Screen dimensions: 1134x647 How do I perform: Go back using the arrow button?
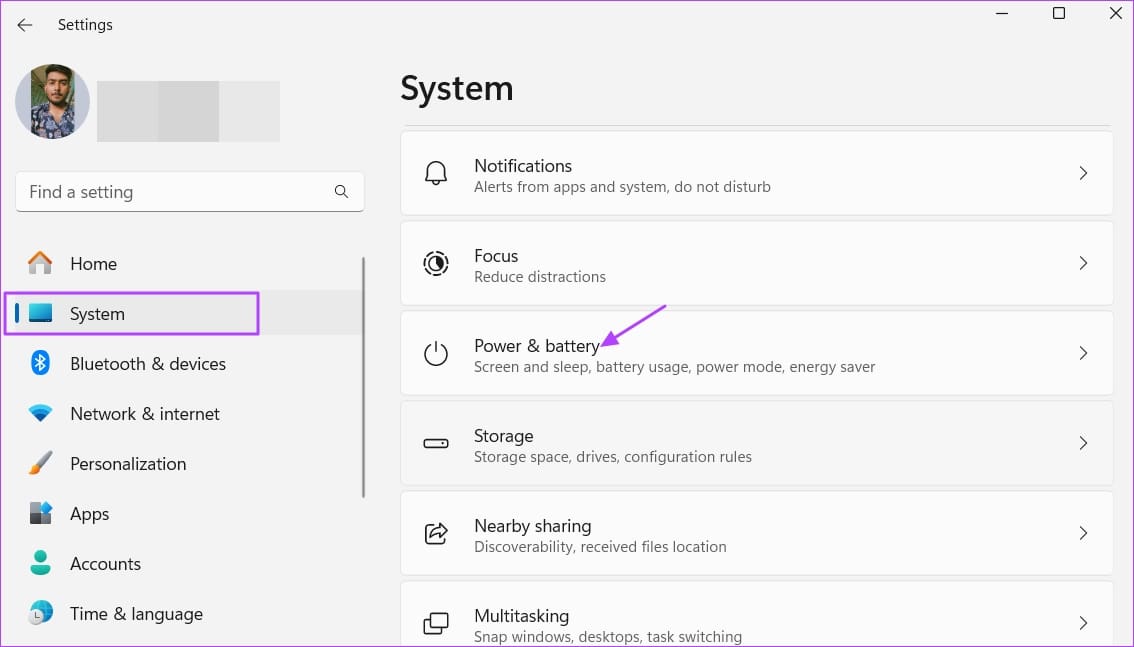(24, 24)
